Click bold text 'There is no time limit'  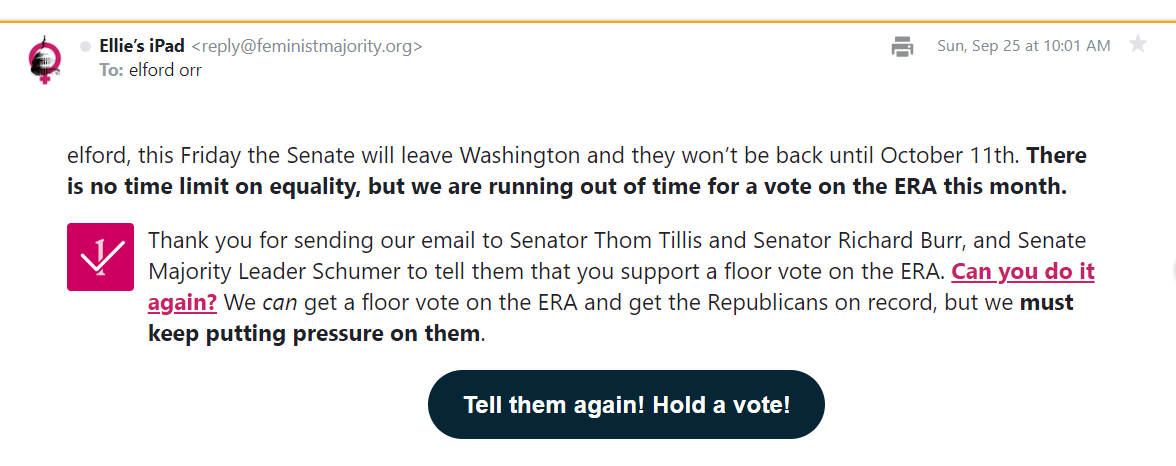pos(1056,156)
